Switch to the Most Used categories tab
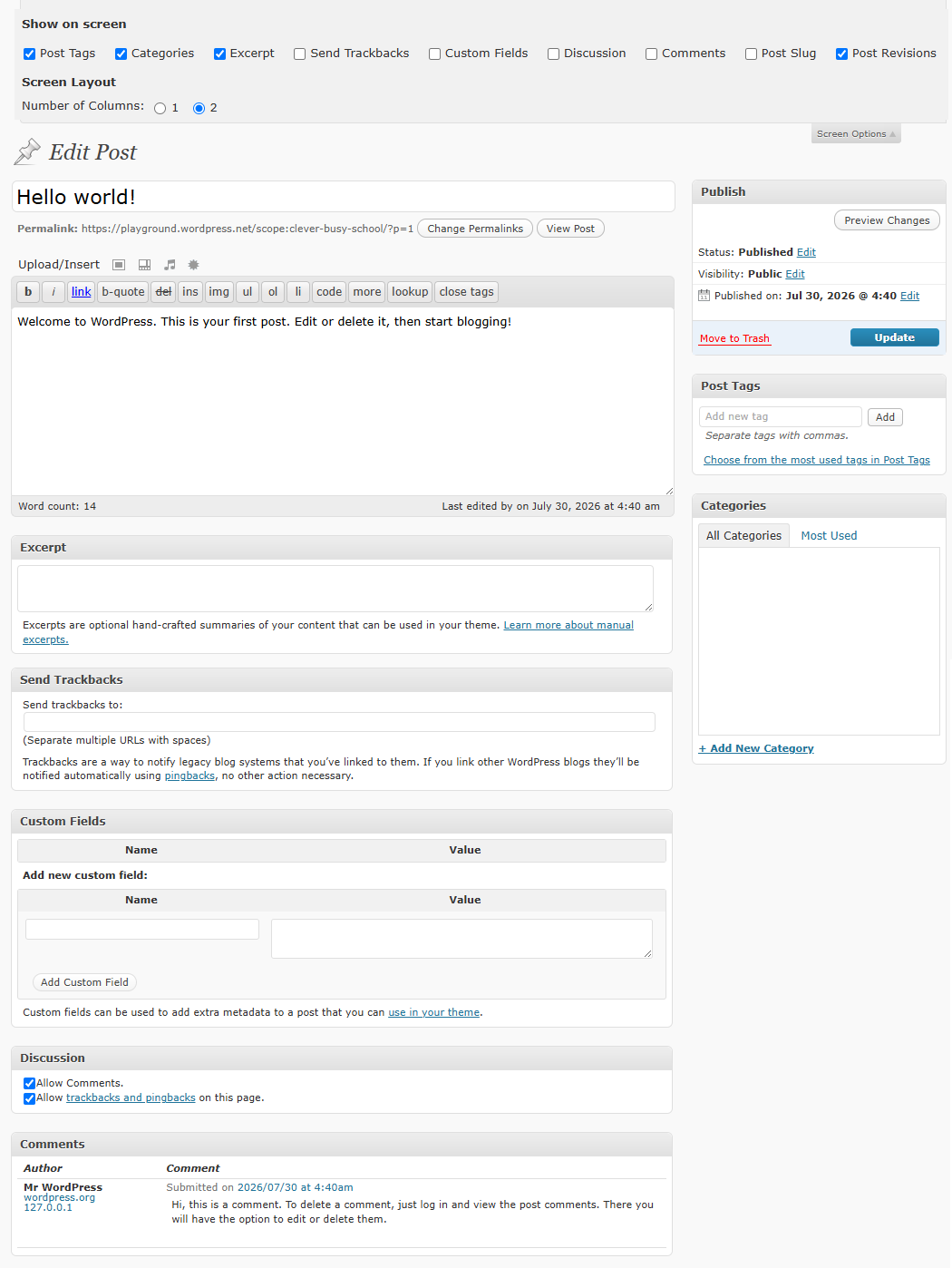This screenshot has width=952, height=1268. (x=829, y=535)
